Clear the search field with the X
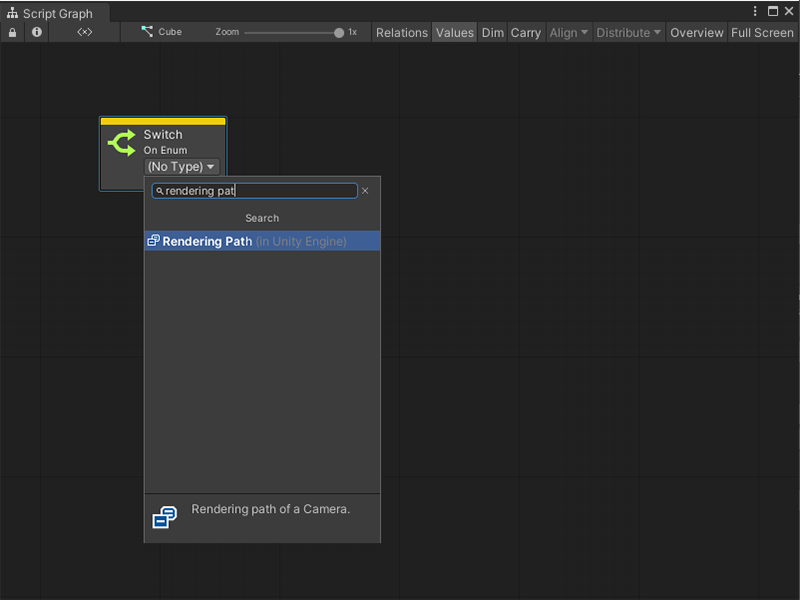The height and width of the screenshot is (600, 800). [x=364, y=190]
